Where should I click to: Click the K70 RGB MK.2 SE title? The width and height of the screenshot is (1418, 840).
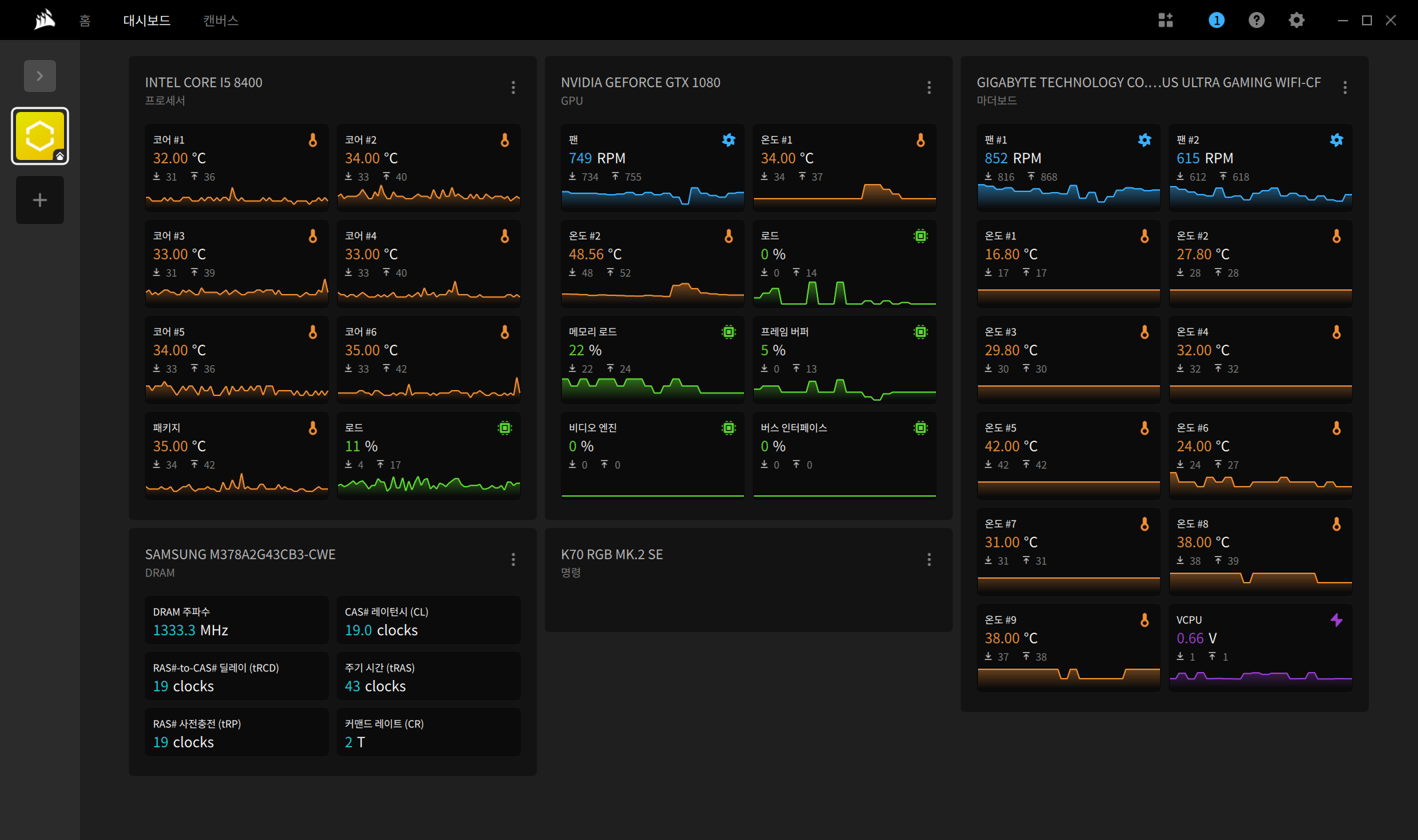click(612, 554)
